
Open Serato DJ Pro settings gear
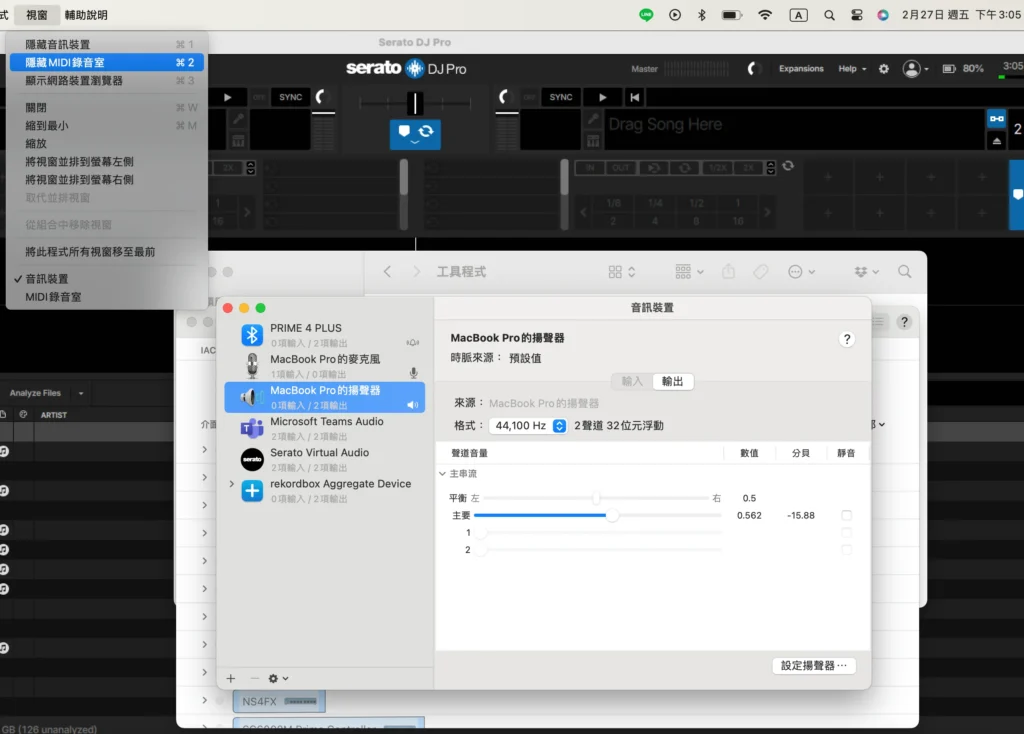point(884,69)
